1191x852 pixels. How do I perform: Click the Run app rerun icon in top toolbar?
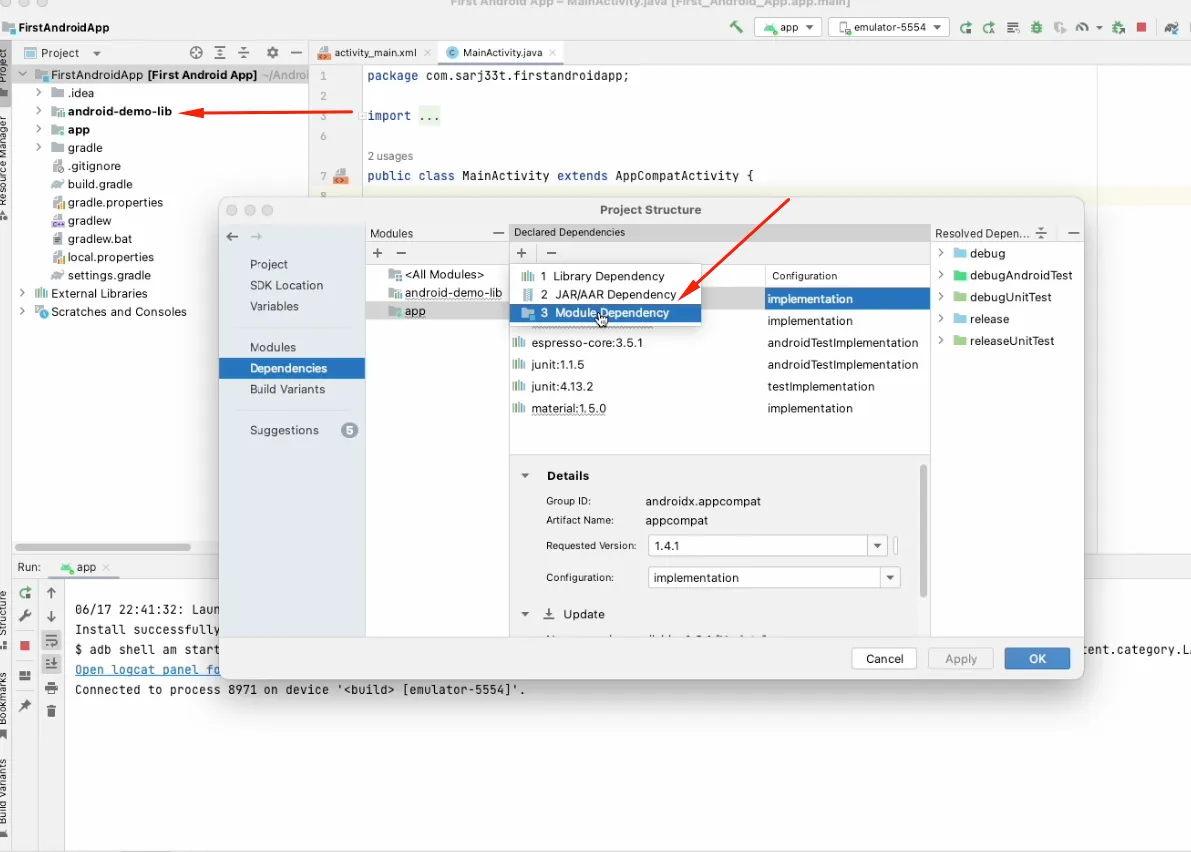tap(965, 27)
